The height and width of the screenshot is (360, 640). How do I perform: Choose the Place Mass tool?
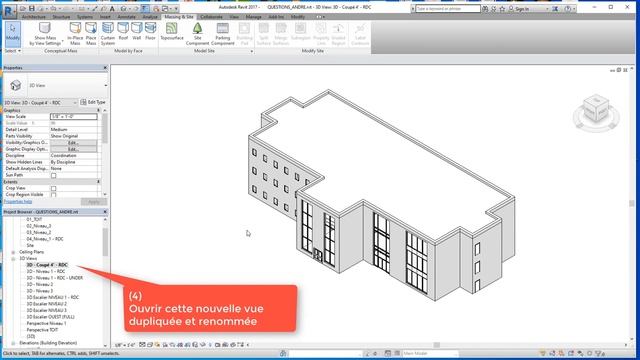[91, 34]
